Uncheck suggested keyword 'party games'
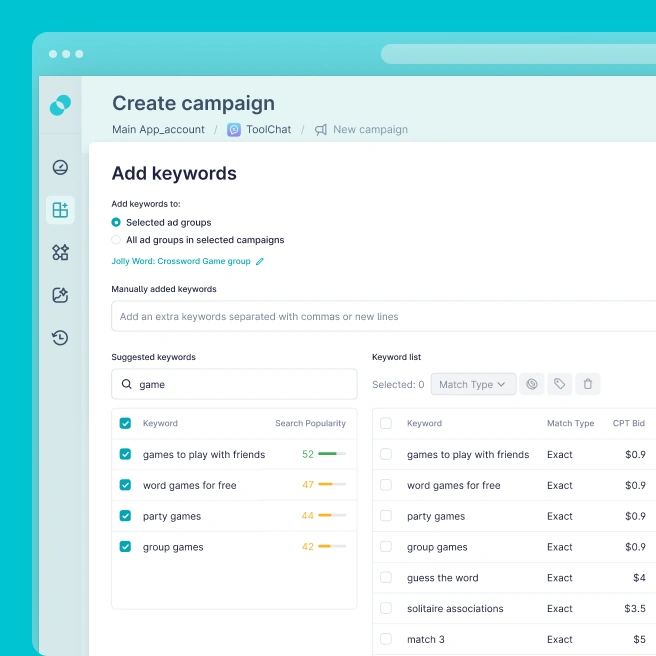 coord(125,516)
